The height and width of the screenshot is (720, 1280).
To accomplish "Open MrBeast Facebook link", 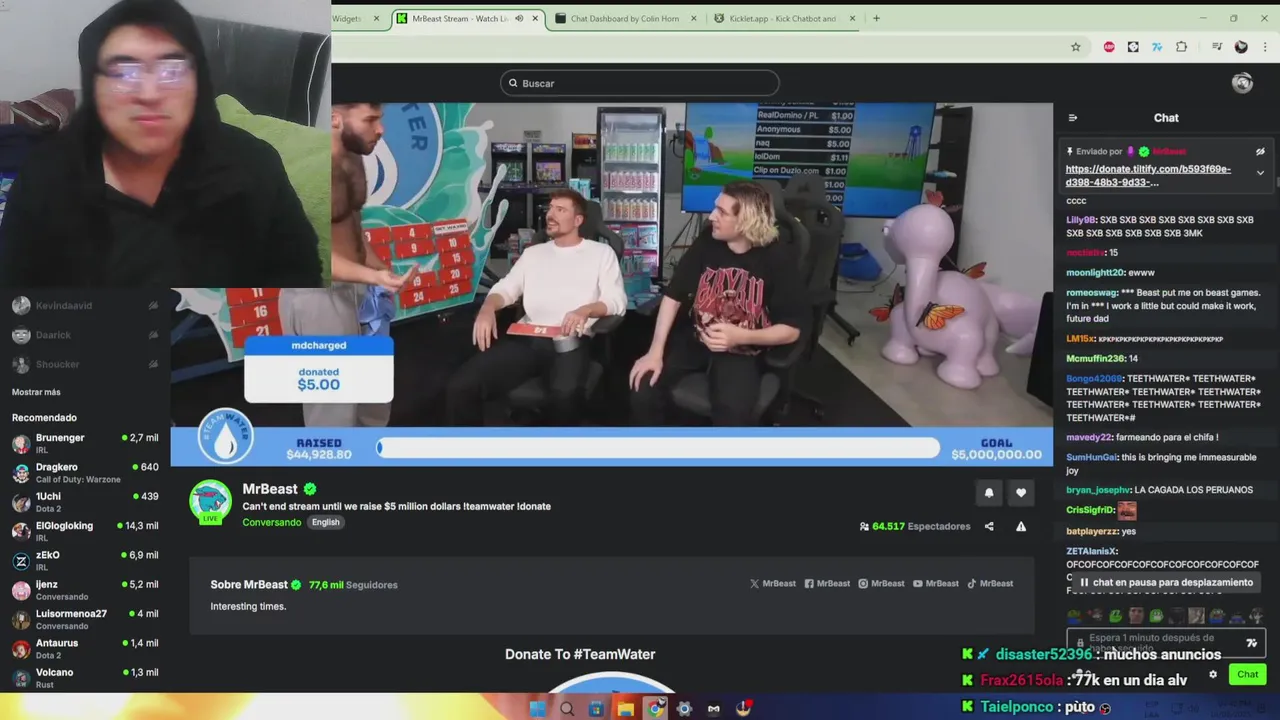I will (827, 584).
